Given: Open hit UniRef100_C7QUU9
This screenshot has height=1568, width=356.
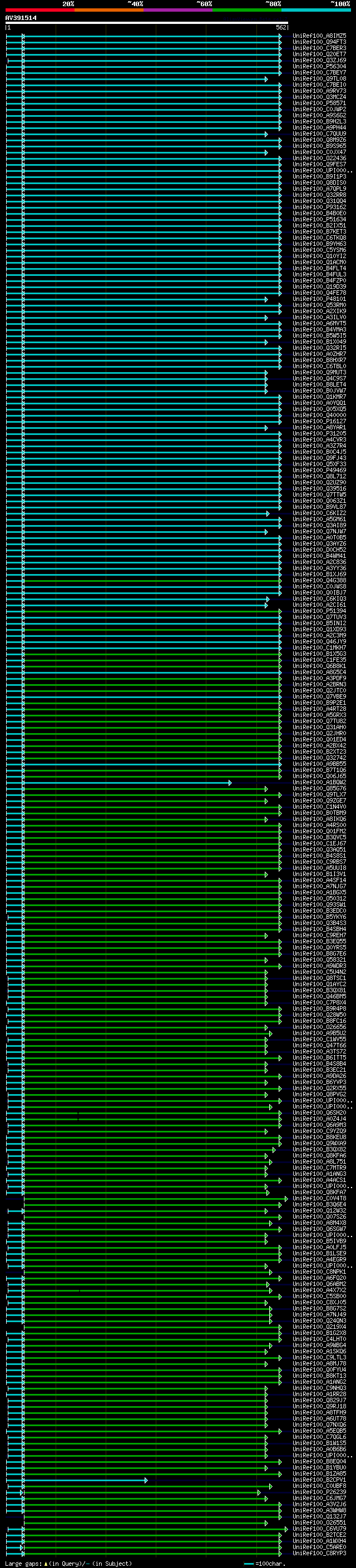Looking at the screenshot, I should click(319, 134).
